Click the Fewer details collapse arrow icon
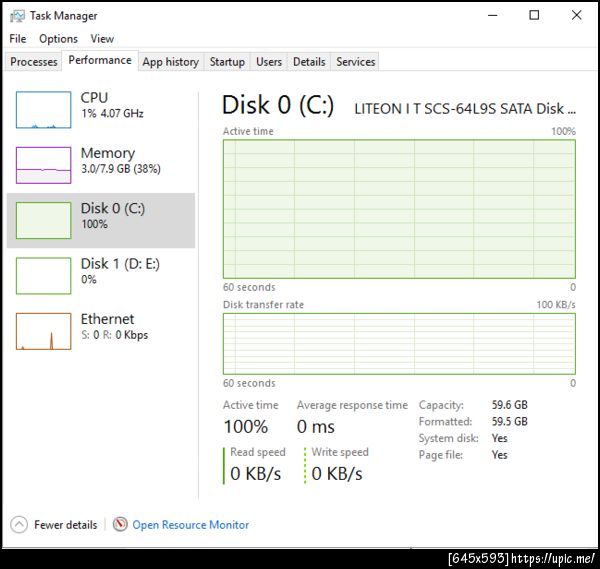Image resolution: width=600 pixels, height=569 pixels. [19, 525]
